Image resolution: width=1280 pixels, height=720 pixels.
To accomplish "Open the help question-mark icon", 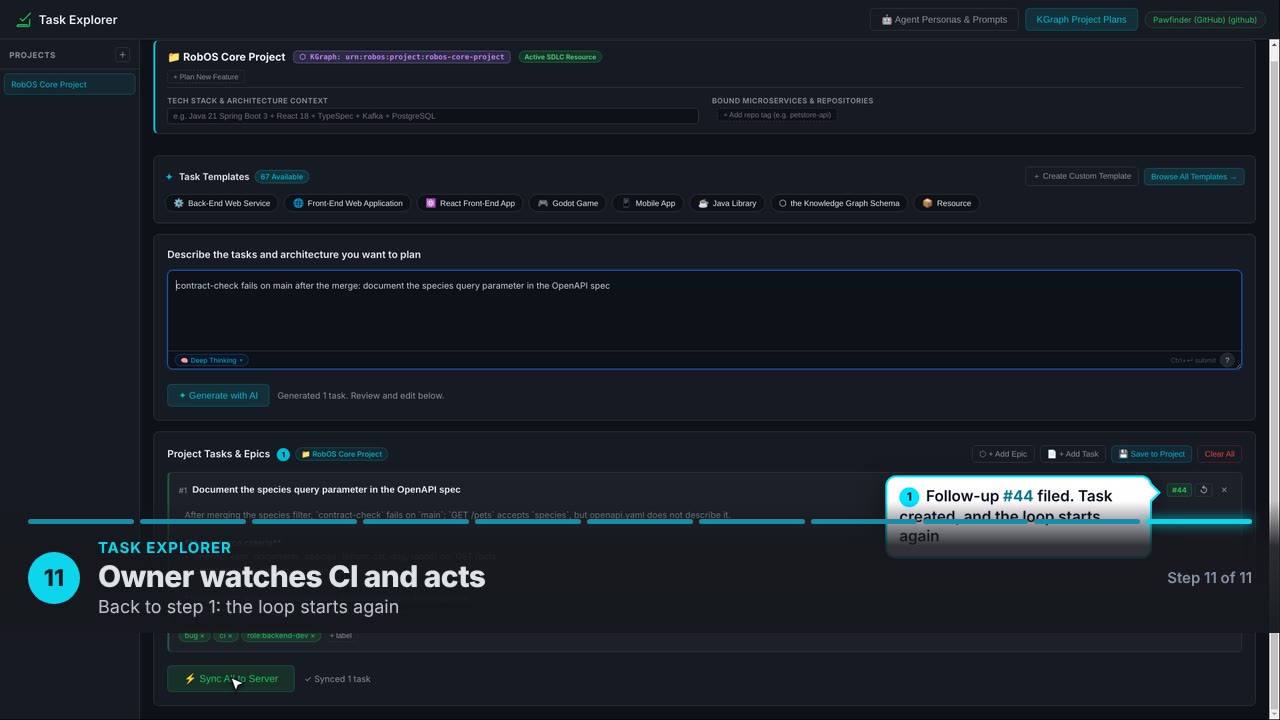I will (1227, 360).
